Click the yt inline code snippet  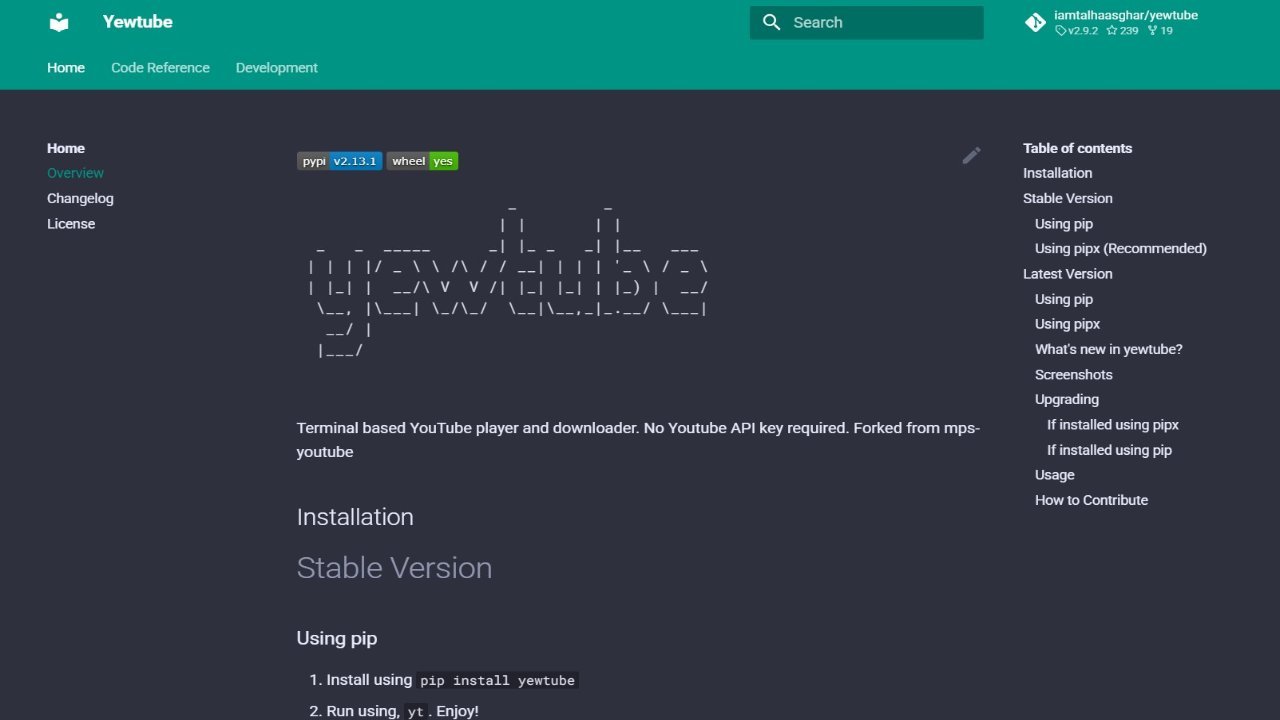[x=416, y=712]
